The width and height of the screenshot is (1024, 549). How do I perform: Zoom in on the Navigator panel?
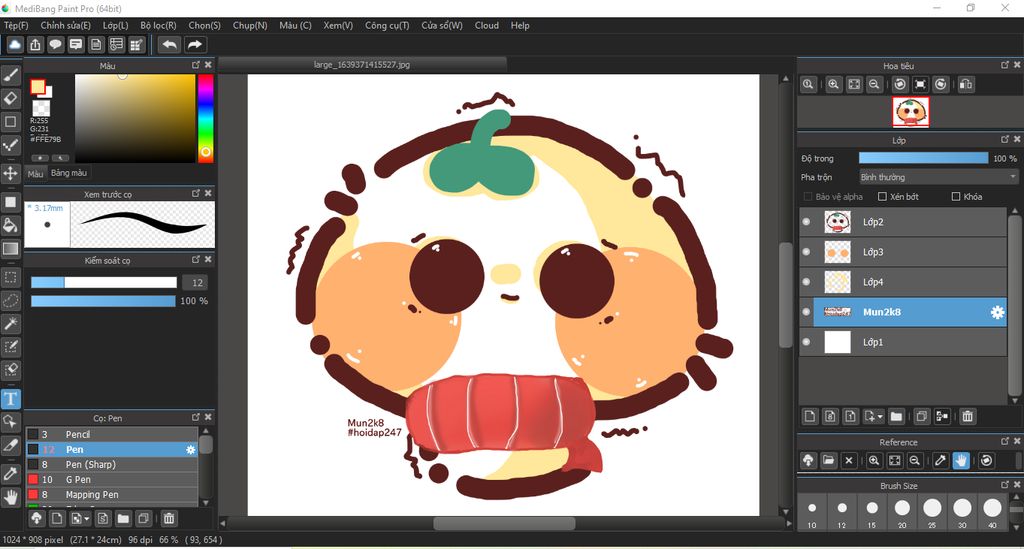833,84
